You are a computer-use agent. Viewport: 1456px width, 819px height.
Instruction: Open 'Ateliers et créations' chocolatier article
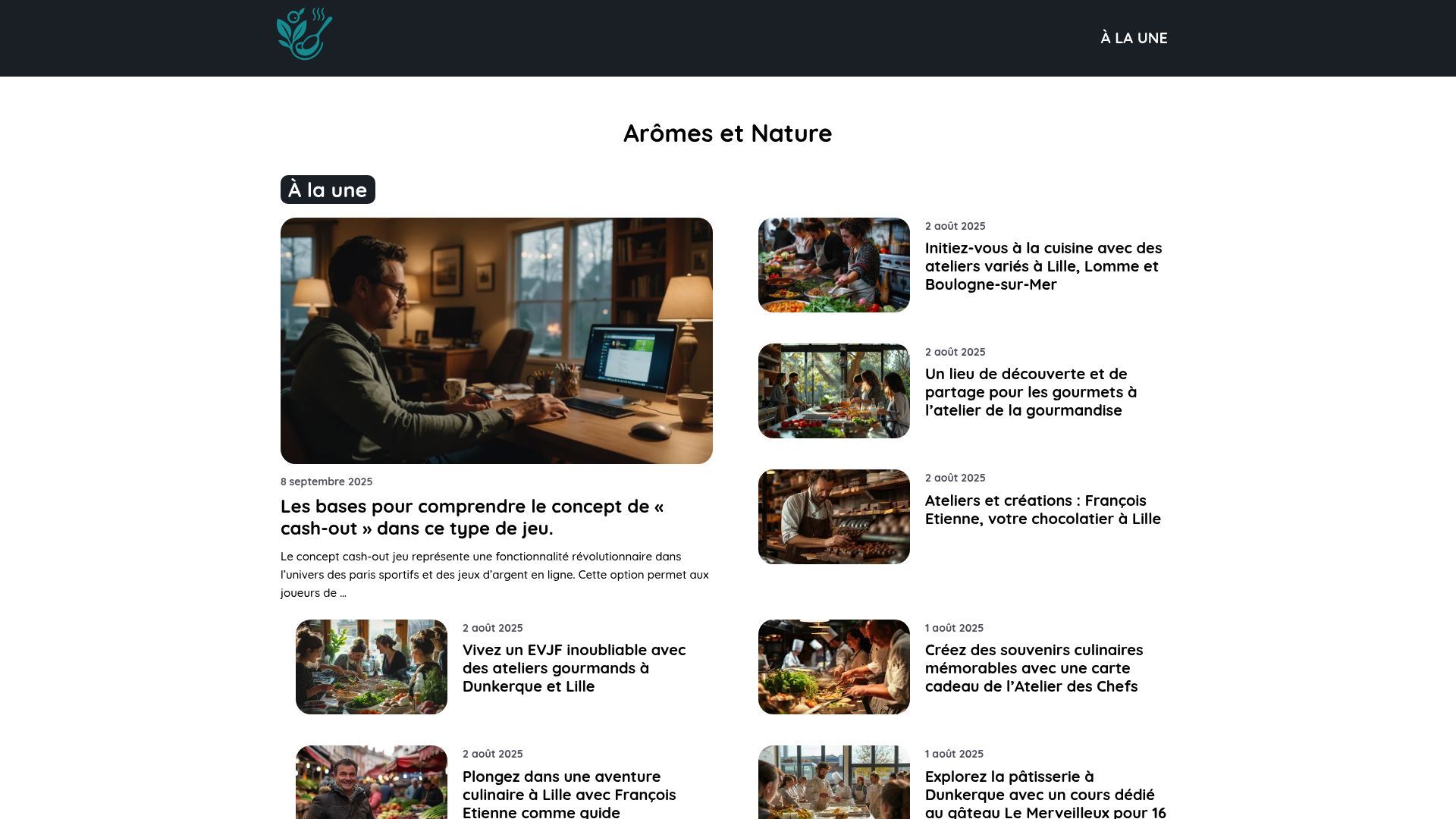(x=1043, y=510)
